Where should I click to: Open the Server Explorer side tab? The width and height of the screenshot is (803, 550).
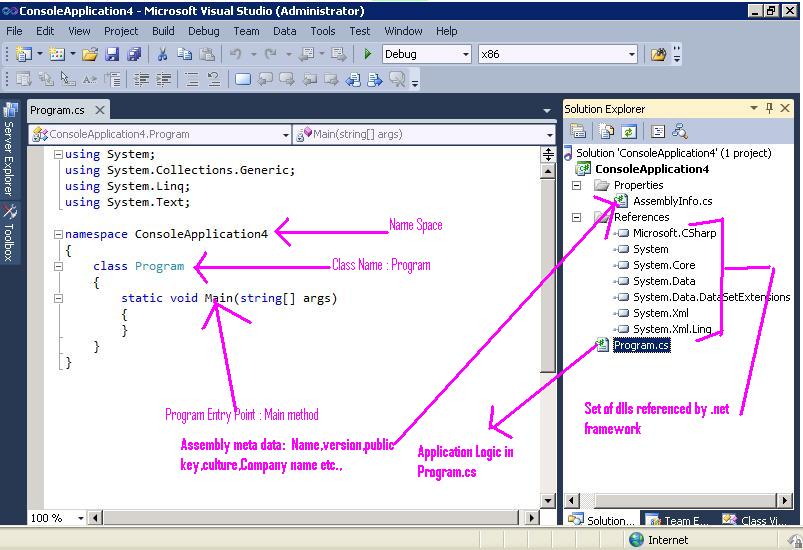tap(9, 150)
